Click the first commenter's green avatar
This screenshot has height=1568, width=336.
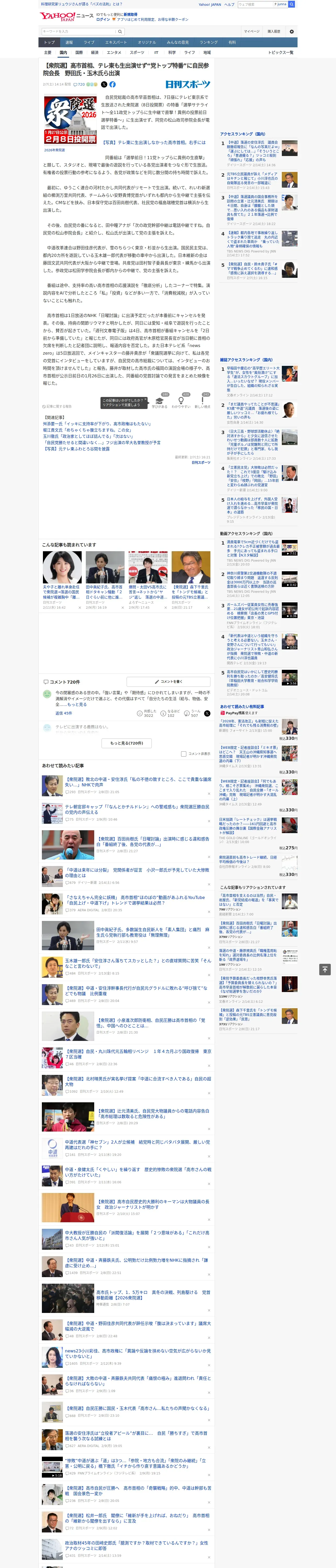click(x=47, y=694)
